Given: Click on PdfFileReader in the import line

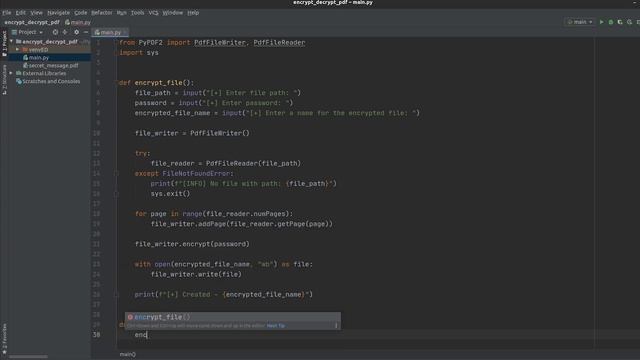Looking at the screenshot, I should click(279, 42).
